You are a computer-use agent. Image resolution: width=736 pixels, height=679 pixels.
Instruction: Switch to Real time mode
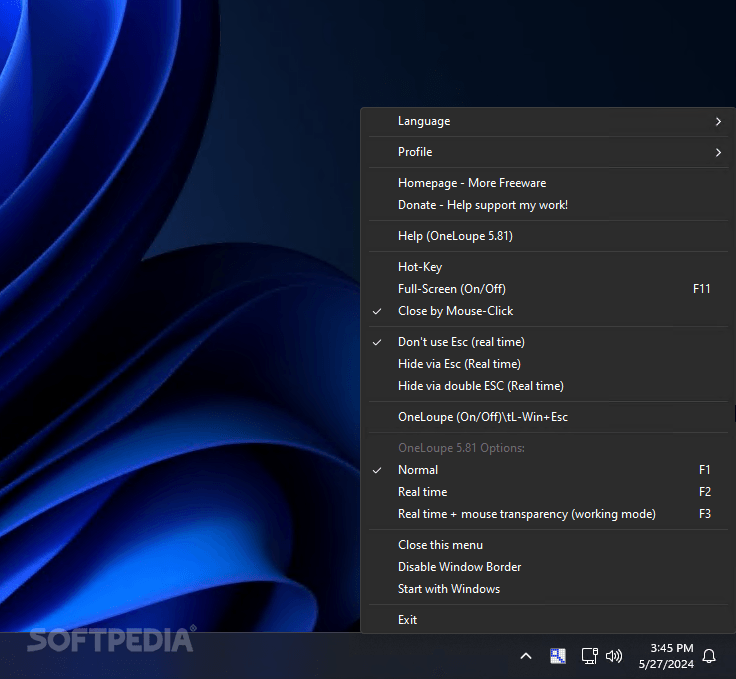pyautogui.click(x=549, y=492)
